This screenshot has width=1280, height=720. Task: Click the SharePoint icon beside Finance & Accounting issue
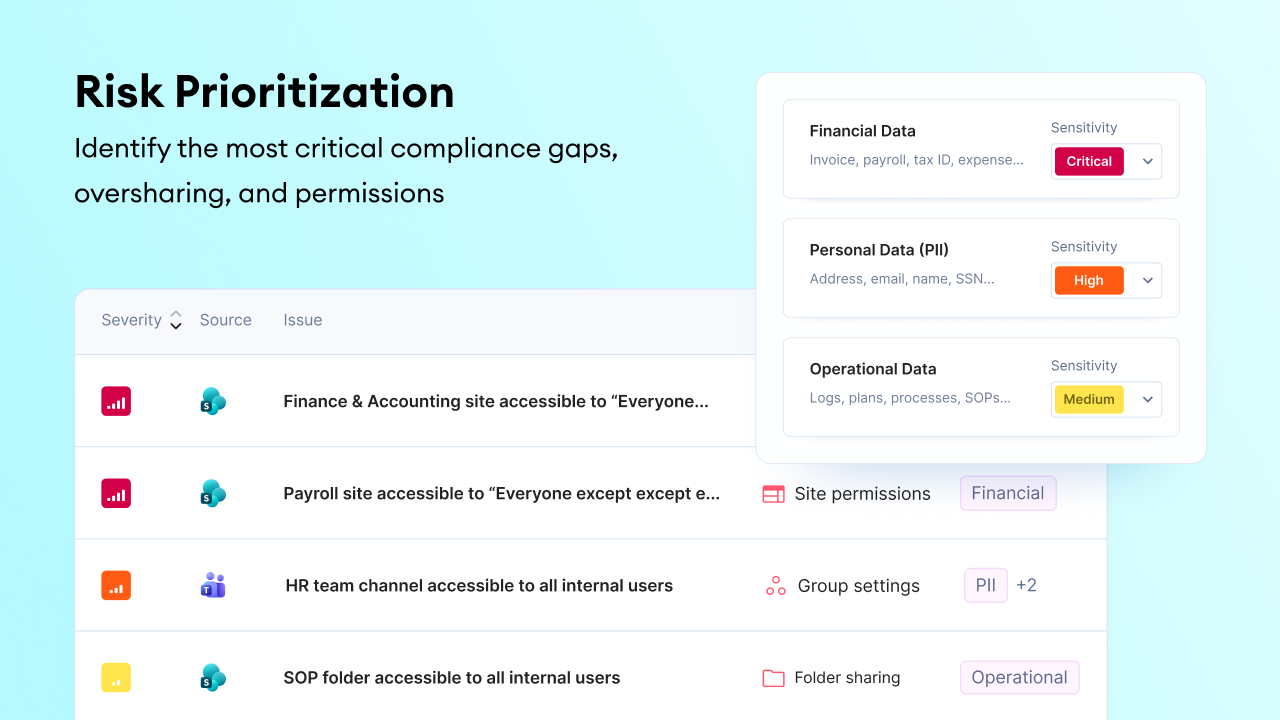tap(213, 401)
